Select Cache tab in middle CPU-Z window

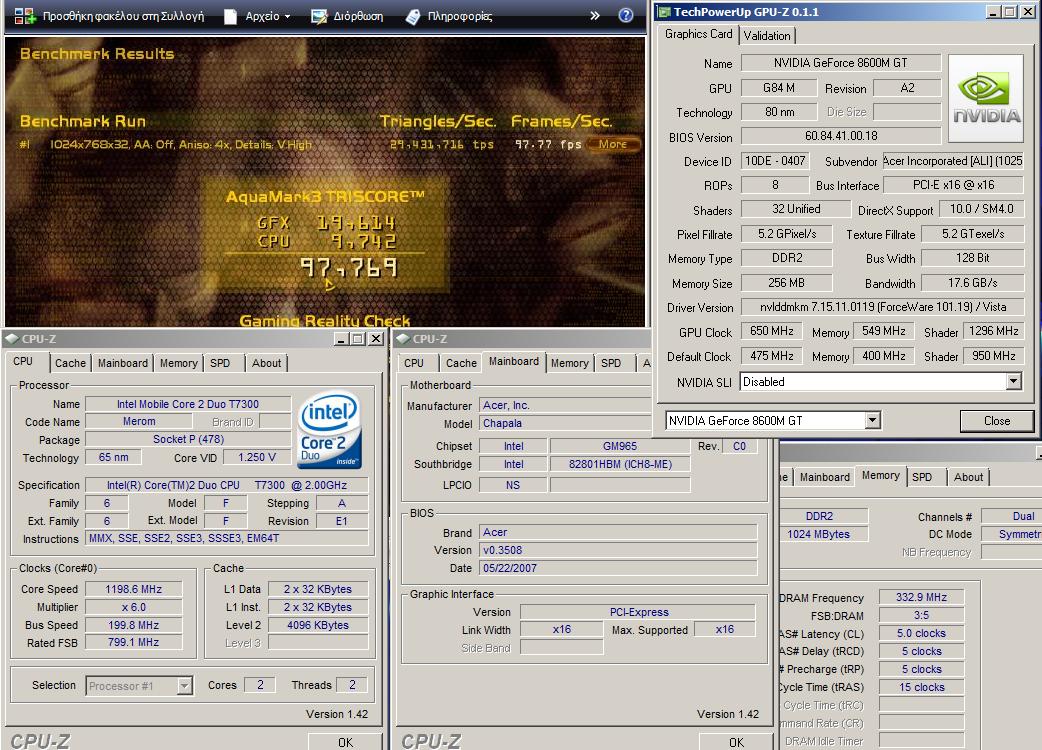(x=461, y=363)
